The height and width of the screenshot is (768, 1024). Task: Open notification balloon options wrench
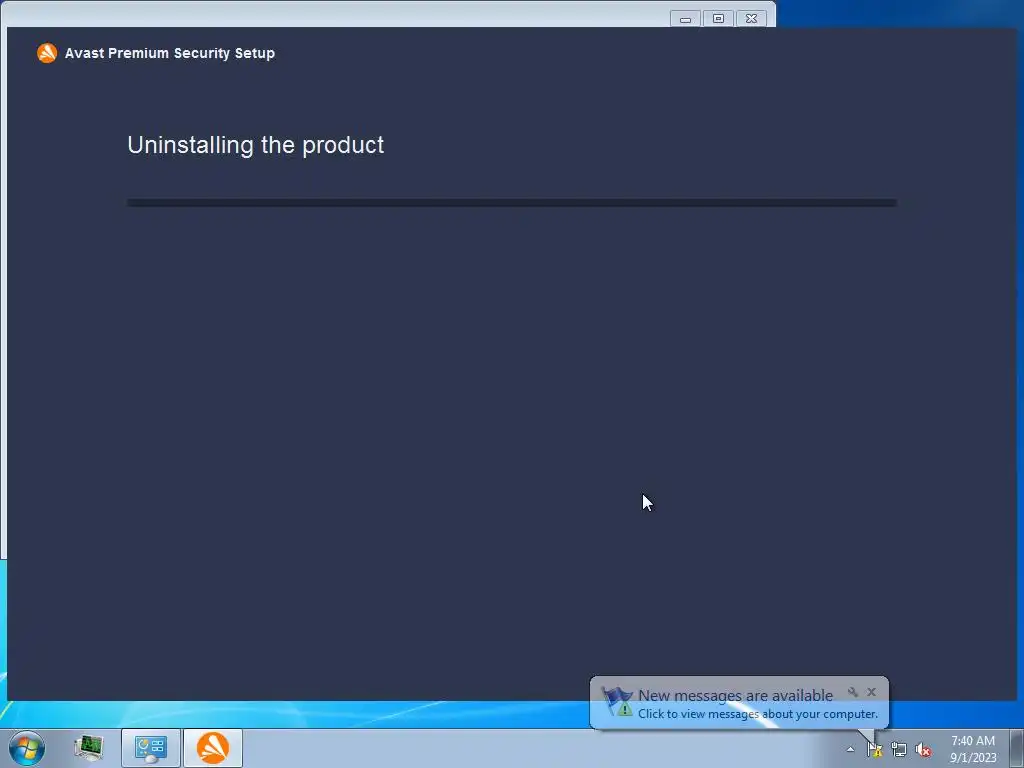coord(852,692)
